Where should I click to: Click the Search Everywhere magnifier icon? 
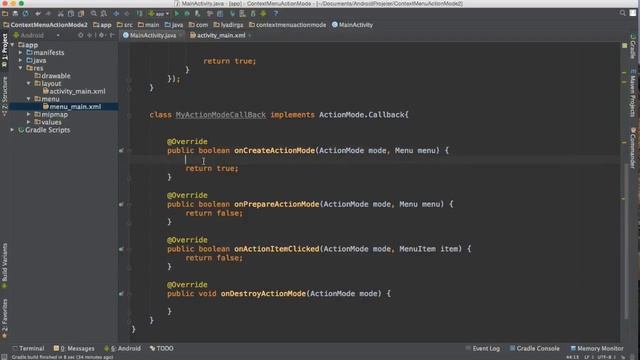pyautogui.click(x=622, y=13)
